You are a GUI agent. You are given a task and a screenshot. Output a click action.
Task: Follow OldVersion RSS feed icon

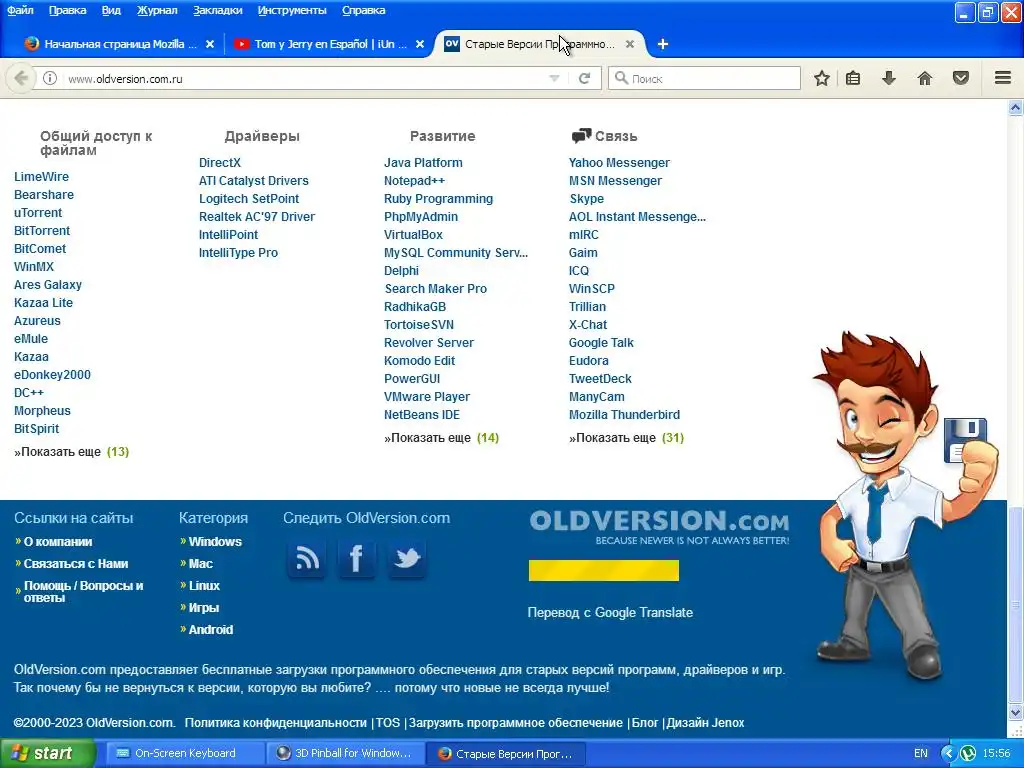point(307,559)
